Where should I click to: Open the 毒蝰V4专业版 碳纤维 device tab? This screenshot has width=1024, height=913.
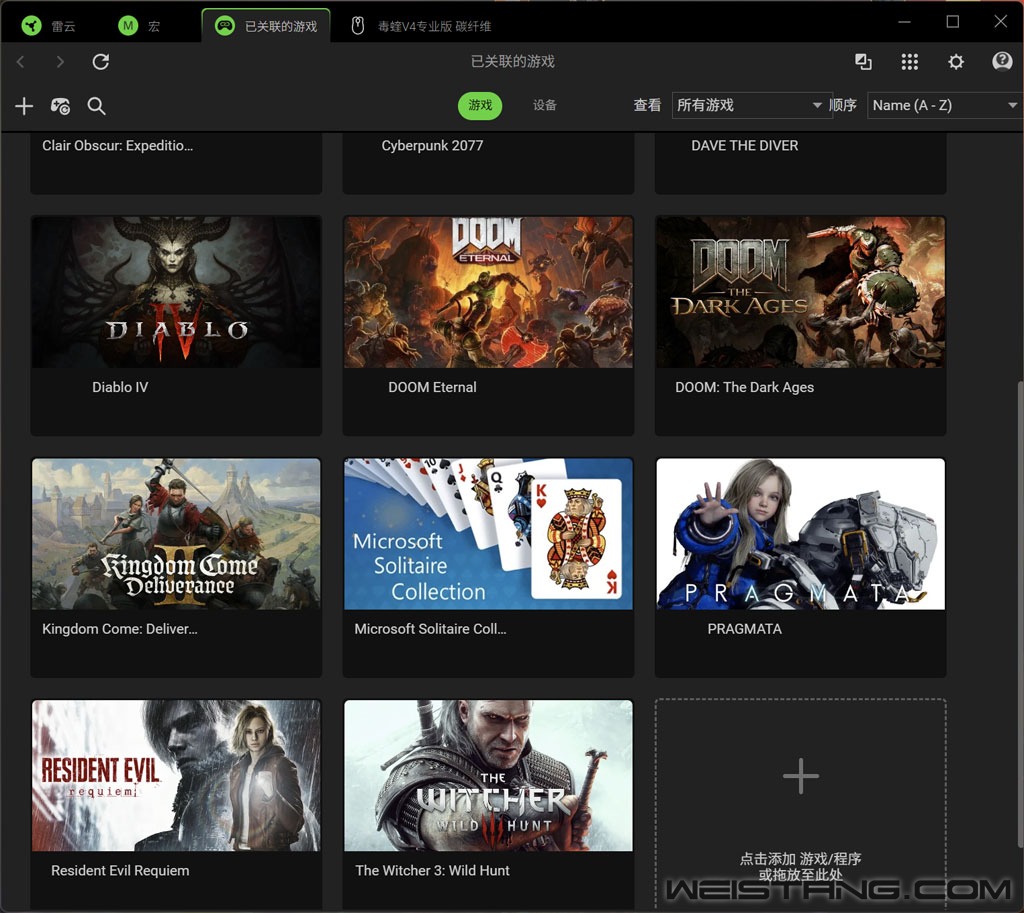point(421,26)
